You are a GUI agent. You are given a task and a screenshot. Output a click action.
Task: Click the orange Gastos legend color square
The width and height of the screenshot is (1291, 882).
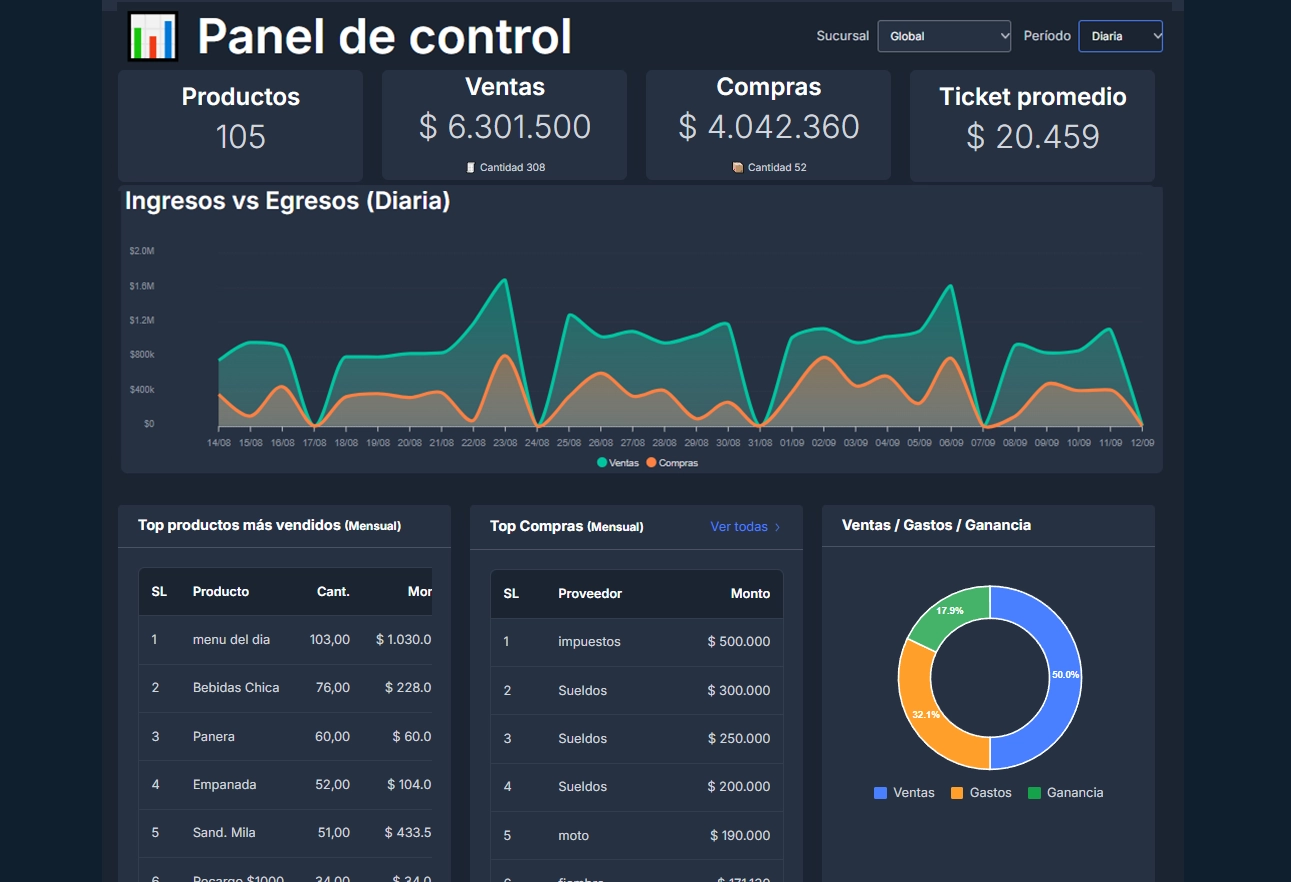957,793
